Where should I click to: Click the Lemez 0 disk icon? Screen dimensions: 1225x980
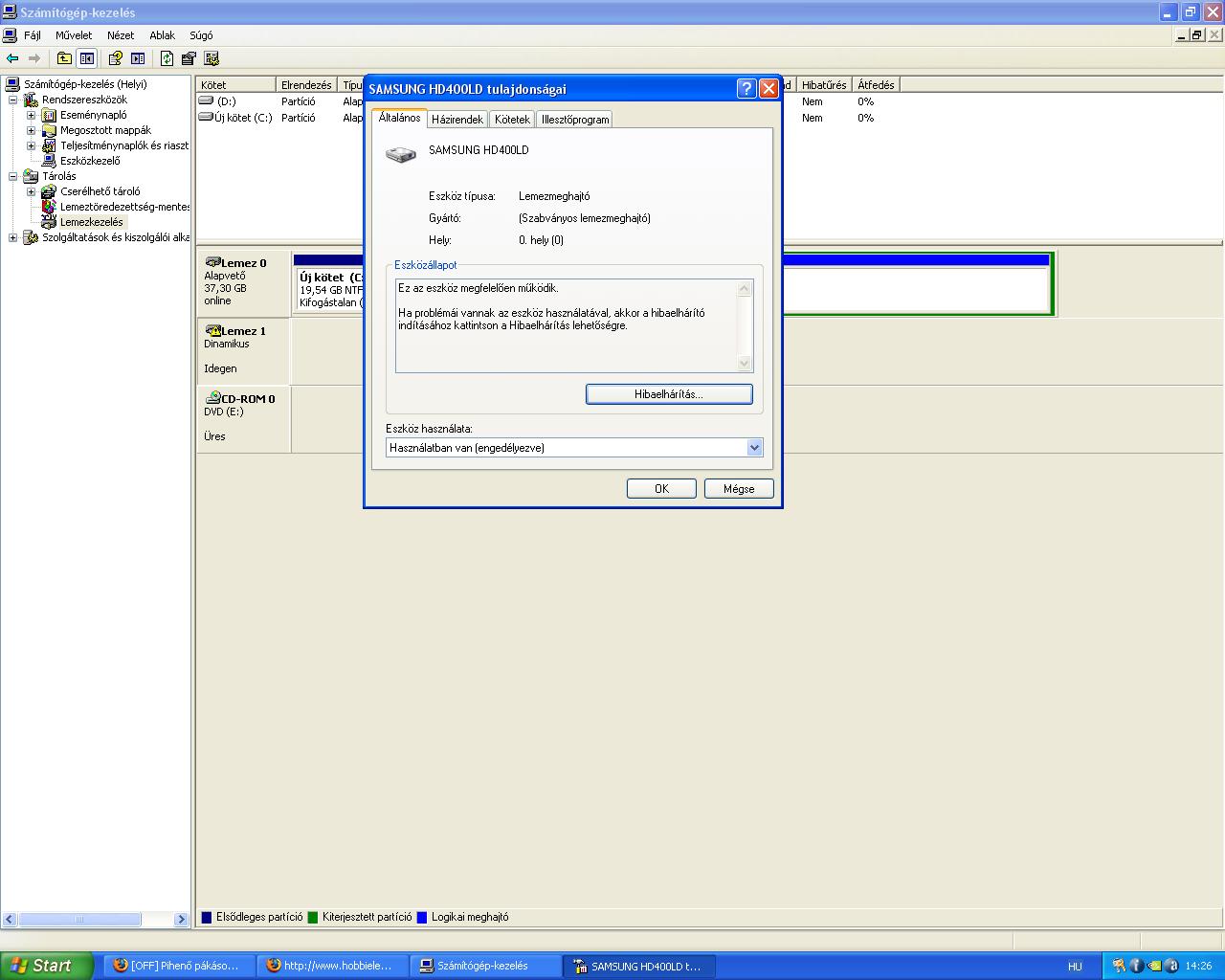(212, 262)
